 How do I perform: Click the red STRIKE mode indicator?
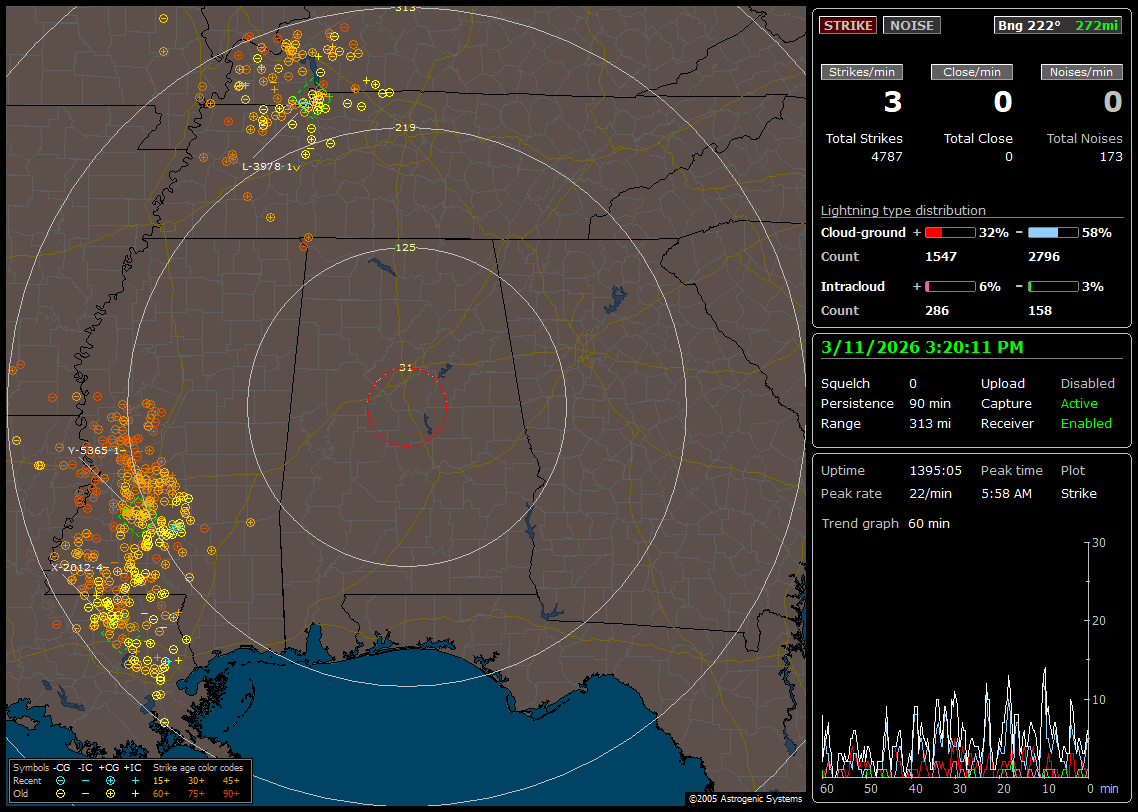click(848, 25)
